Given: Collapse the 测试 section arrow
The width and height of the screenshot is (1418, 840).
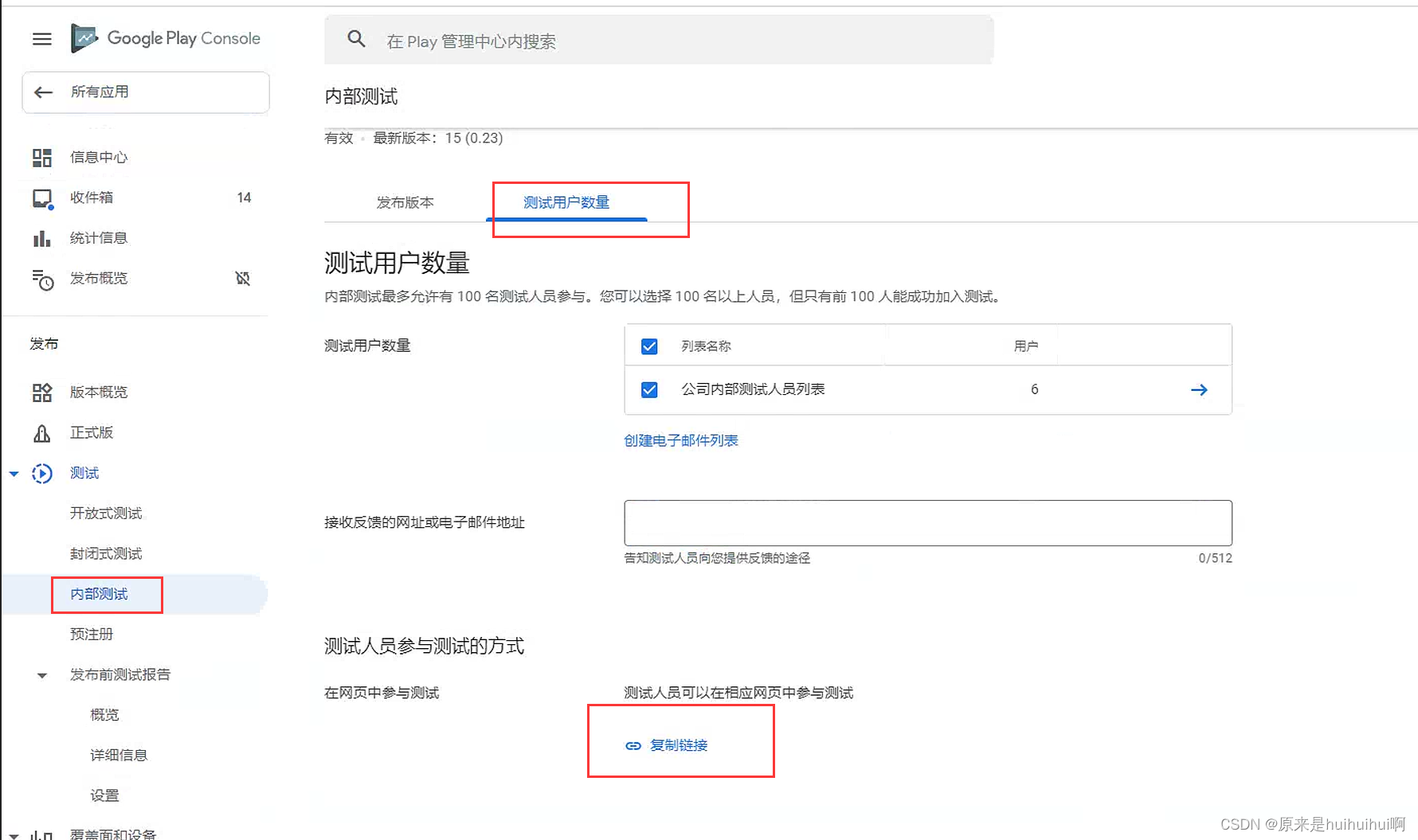Looking at the screenshot, I should 14,474.
